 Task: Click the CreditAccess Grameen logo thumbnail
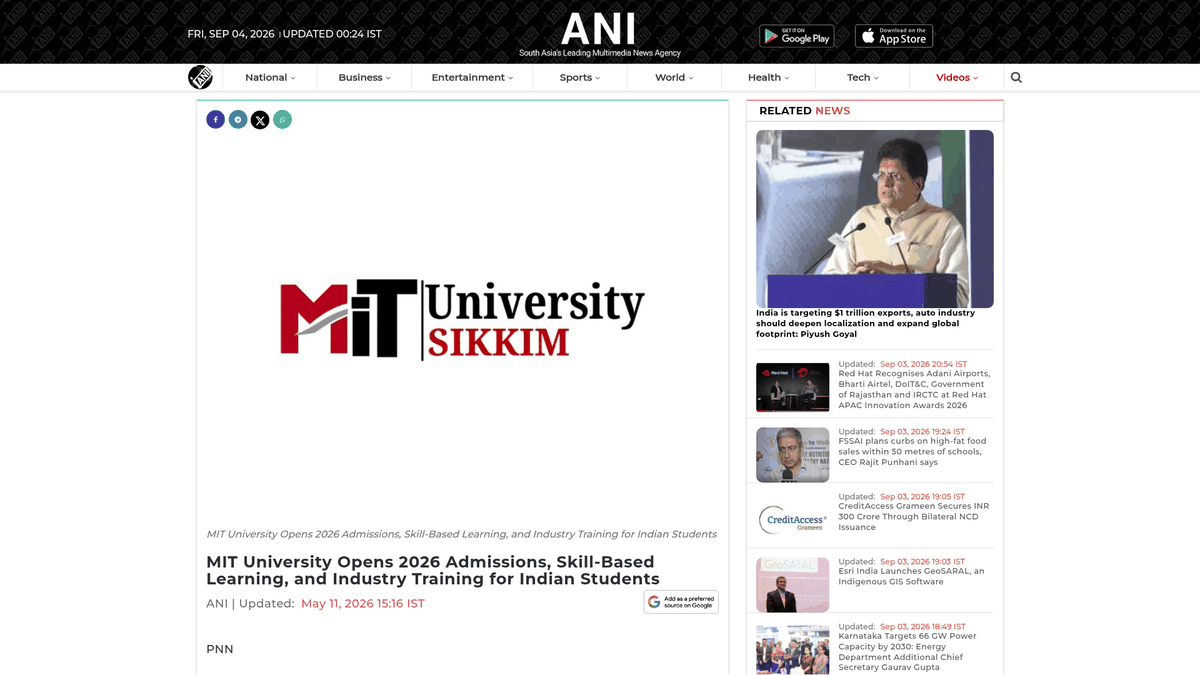click(x=792, y=520)
